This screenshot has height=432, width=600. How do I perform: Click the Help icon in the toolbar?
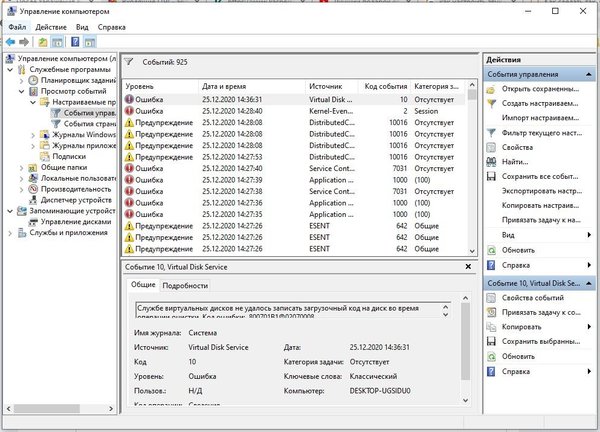[77, 42]
